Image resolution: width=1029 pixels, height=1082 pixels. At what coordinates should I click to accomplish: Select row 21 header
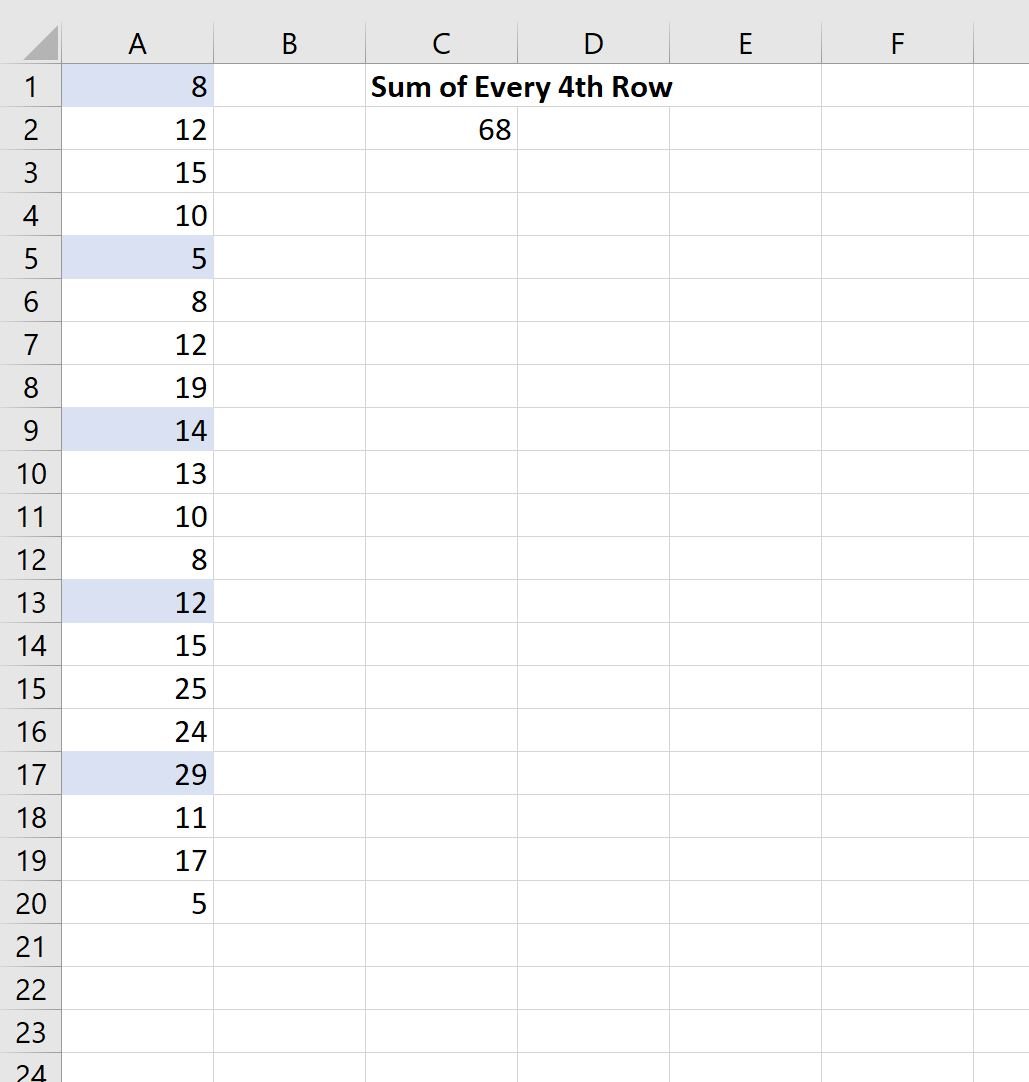click(x=30, y=945)
